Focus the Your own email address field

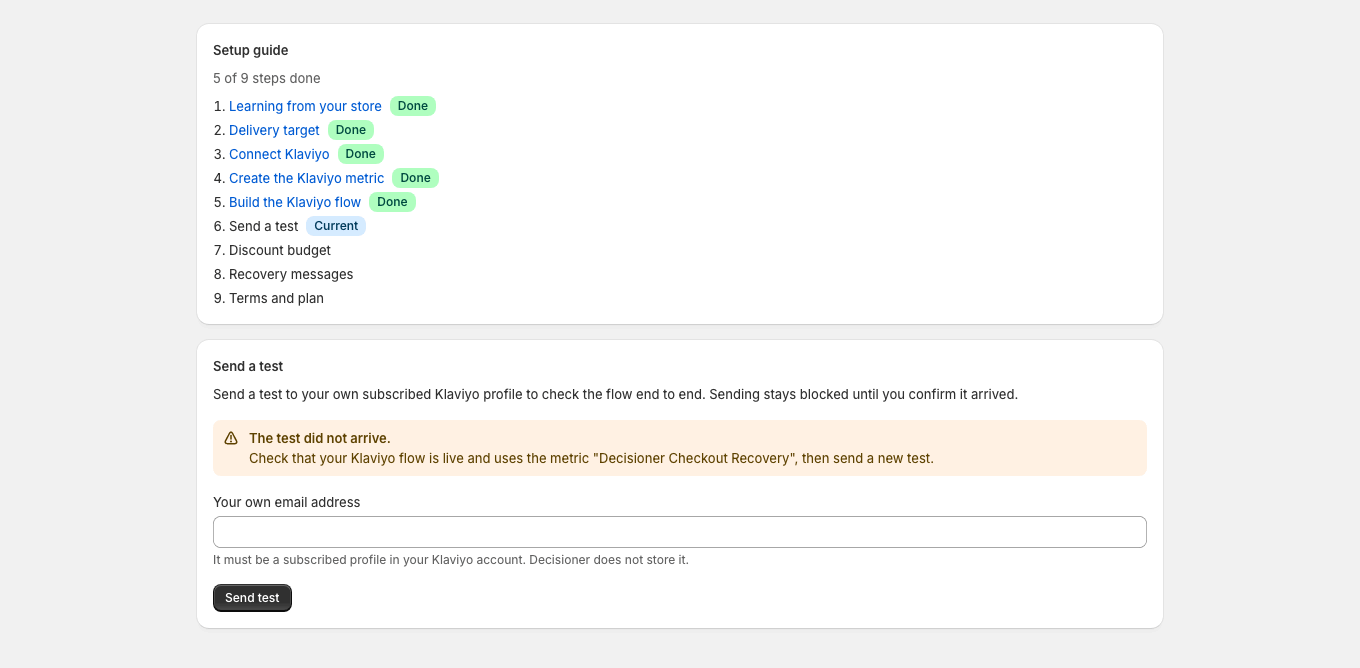[680, 532]
